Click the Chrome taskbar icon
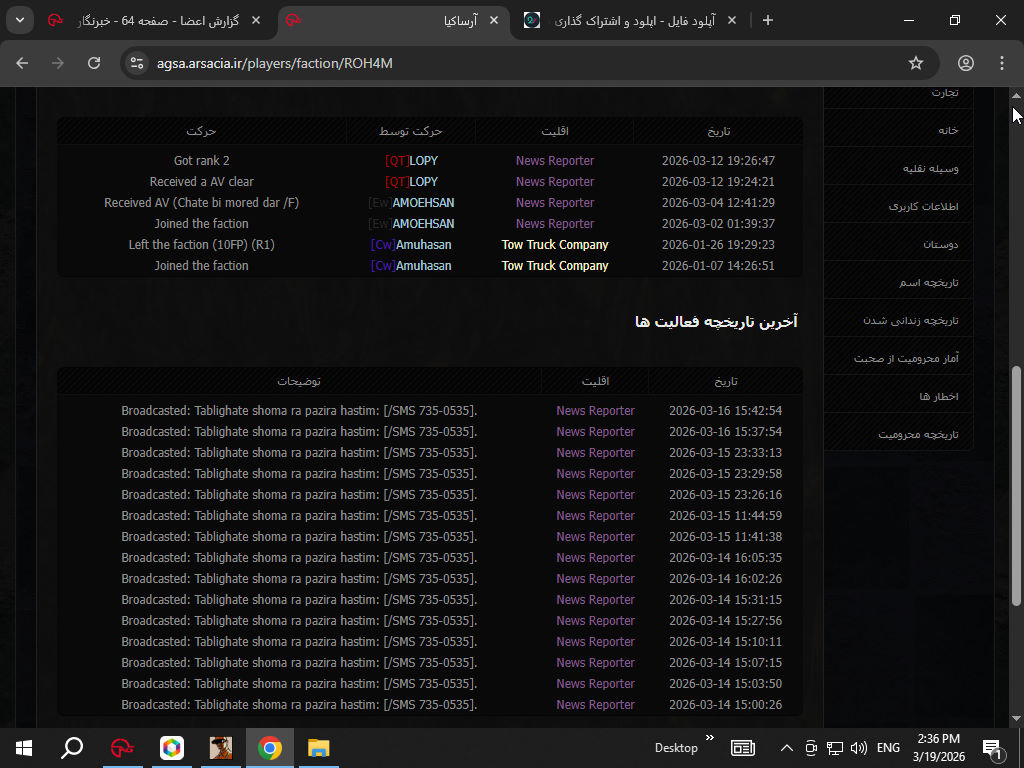Image resolution: width=1024 pixels, height=768 pixels. pyautogui.click(x=270, y=748)
